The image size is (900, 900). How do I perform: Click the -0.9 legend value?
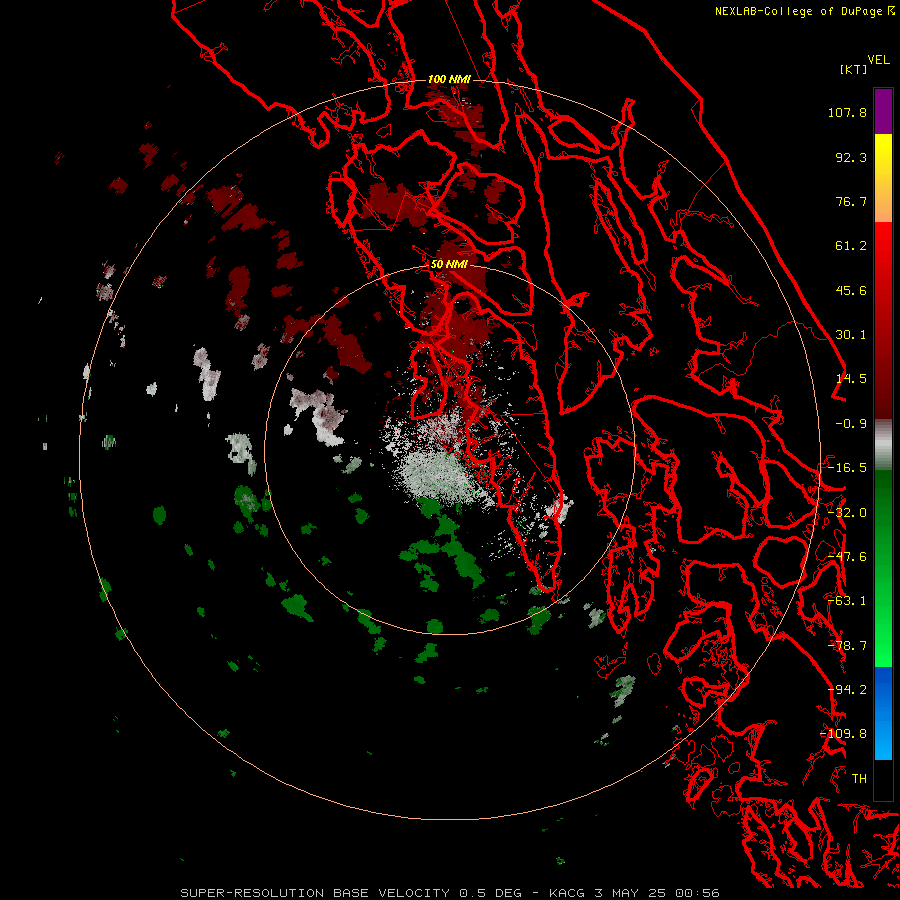click(851, 424)
